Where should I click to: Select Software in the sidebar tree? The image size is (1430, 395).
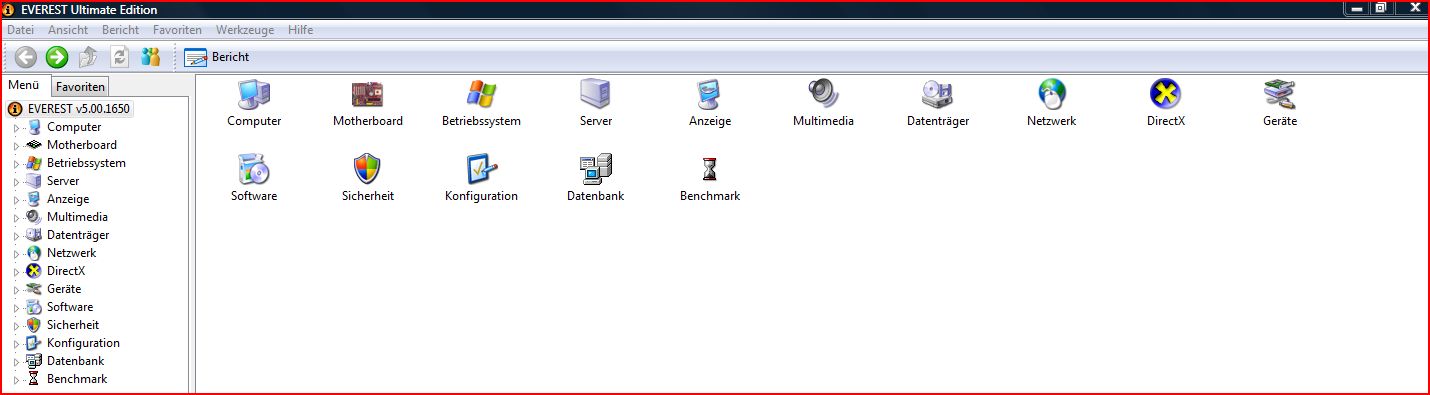tap(70, 307)
